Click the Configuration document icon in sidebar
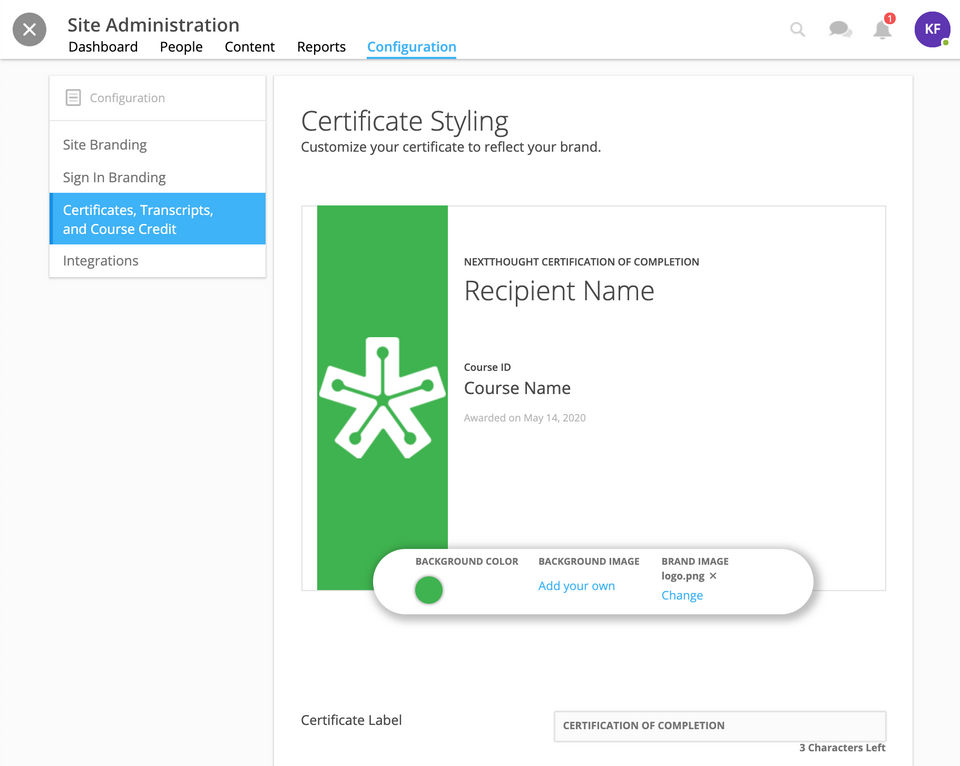 tap(73, 97)
